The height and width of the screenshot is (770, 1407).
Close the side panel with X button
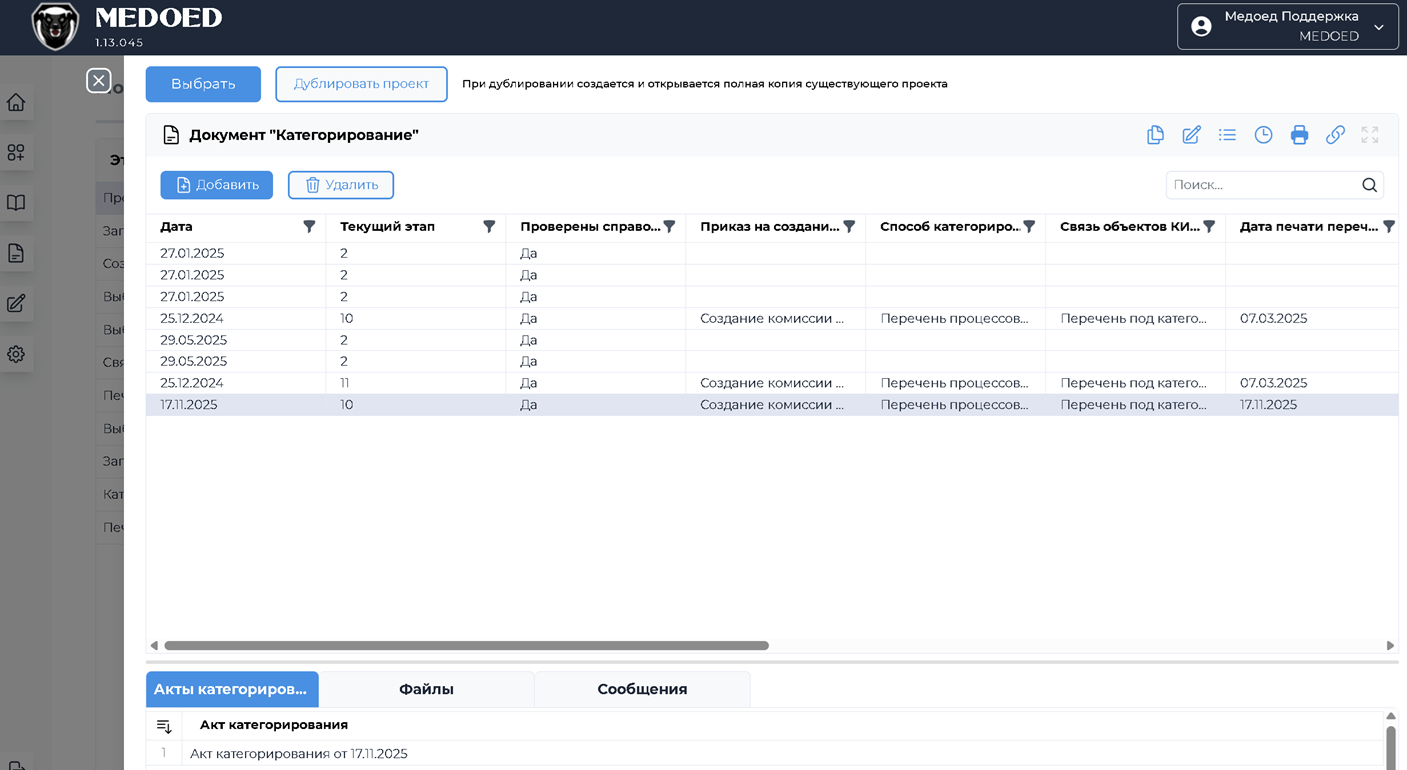[x=98, y=81]
